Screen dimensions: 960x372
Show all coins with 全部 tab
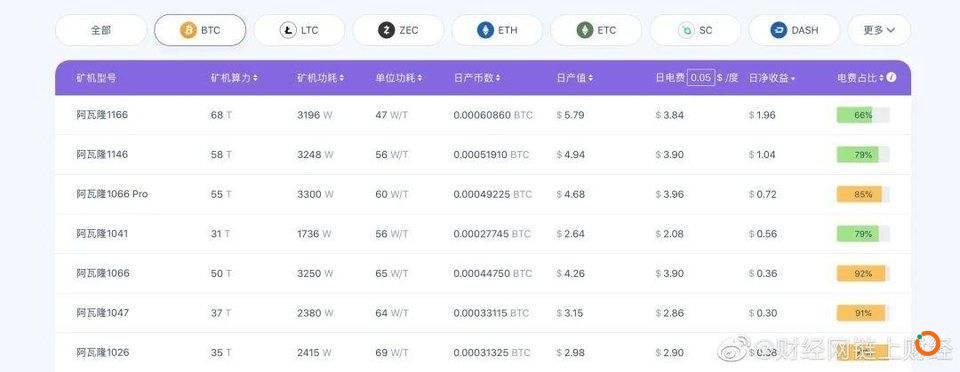click(x=101, y=30)
